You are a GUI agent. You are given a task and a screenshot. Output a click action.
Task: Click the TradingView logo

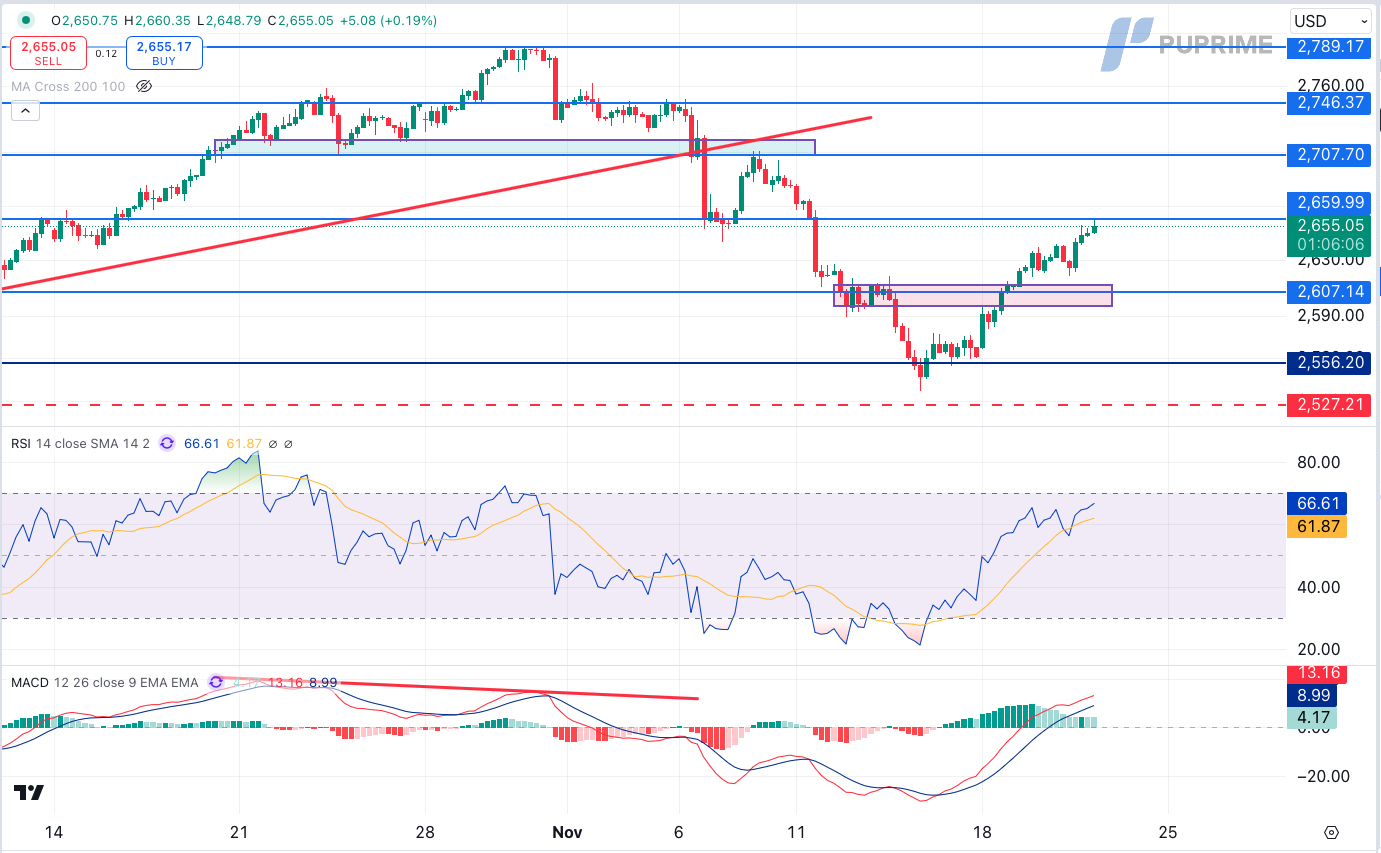(29, 792)
